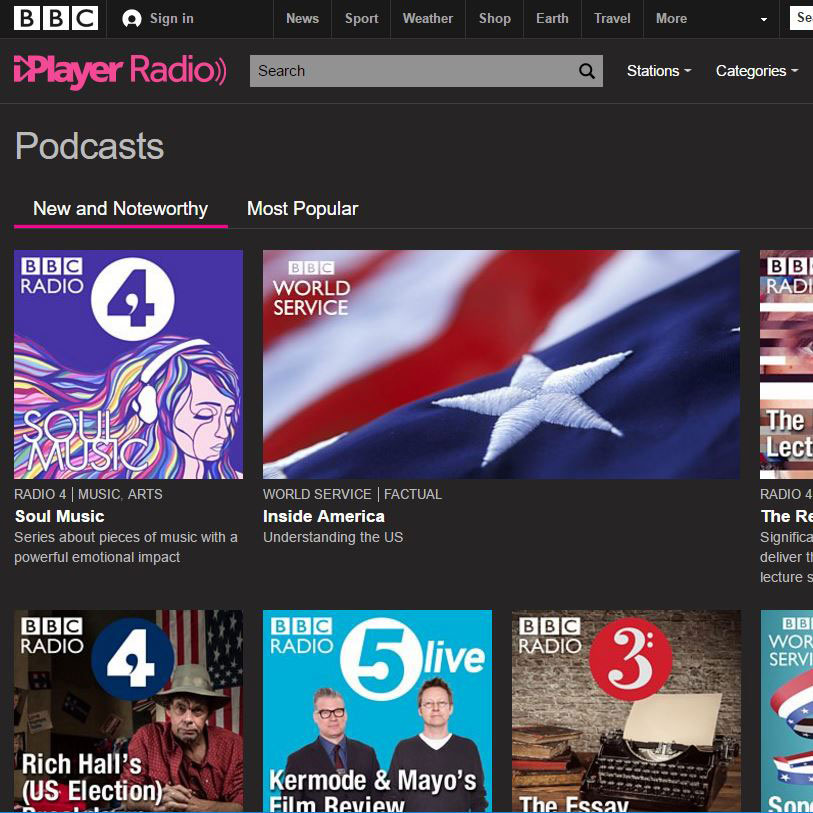Expand the Categories dropdown
The height and width of the screenshot is (813, 813).
(756, 71)
